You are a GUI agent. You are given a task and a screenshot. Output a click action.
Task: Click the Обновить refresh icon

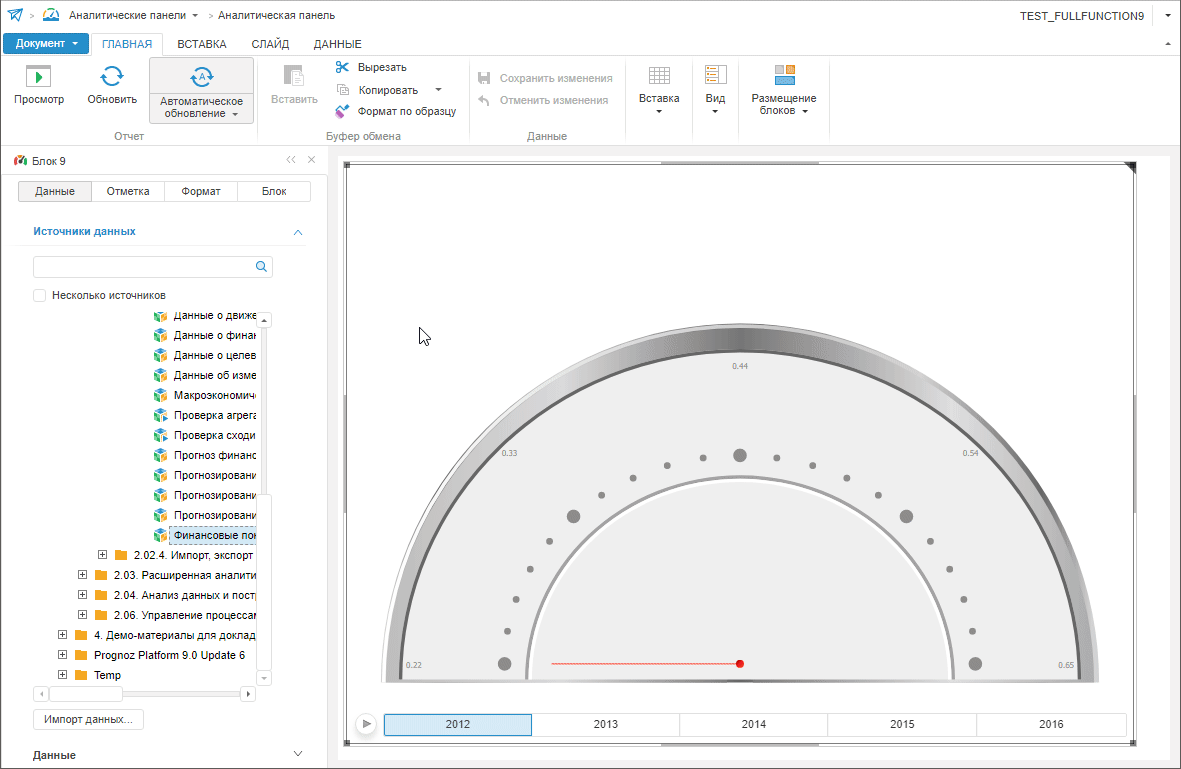click(x=112, y=76)
